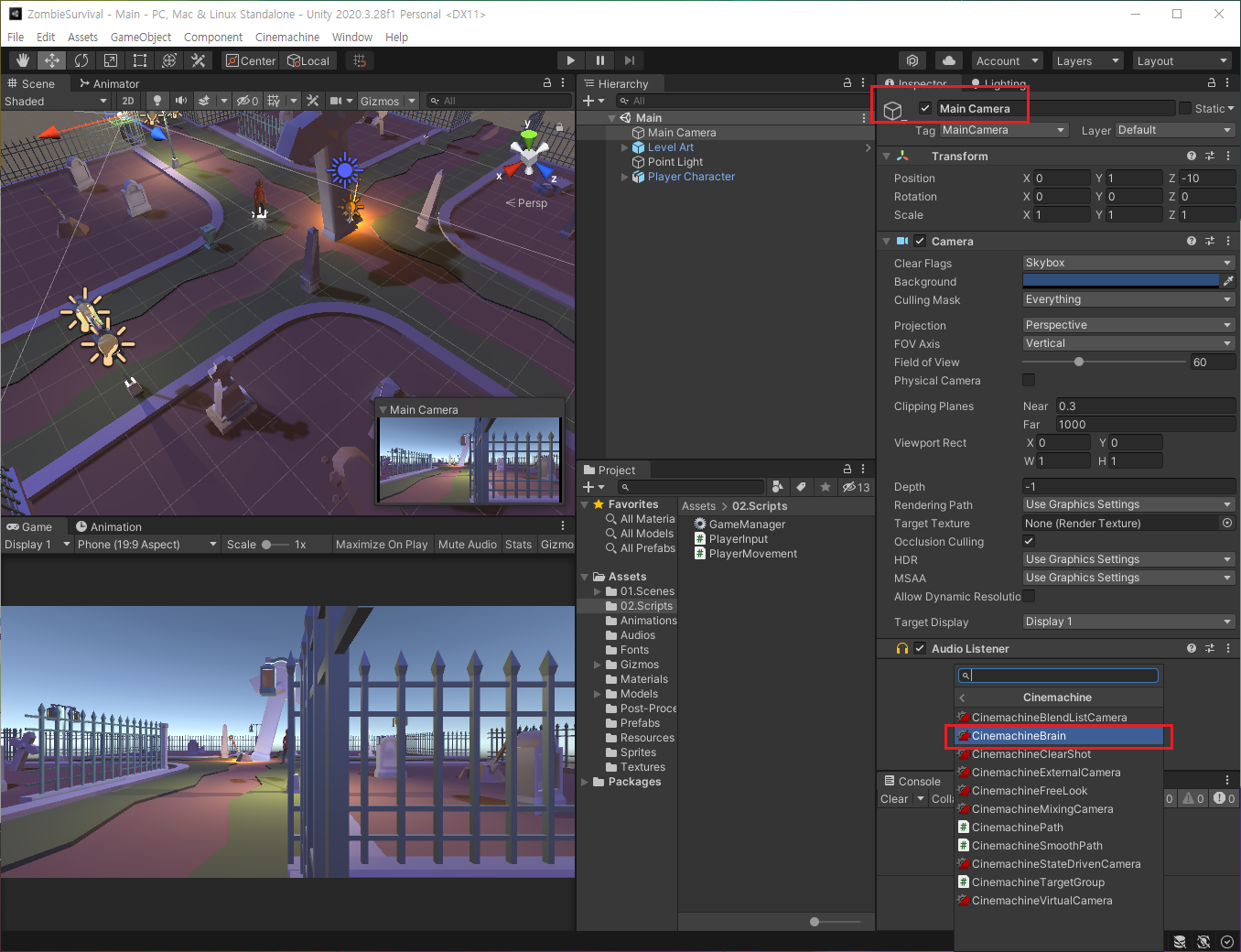Select the Scale tool
1241x952 pixels.
111,60
